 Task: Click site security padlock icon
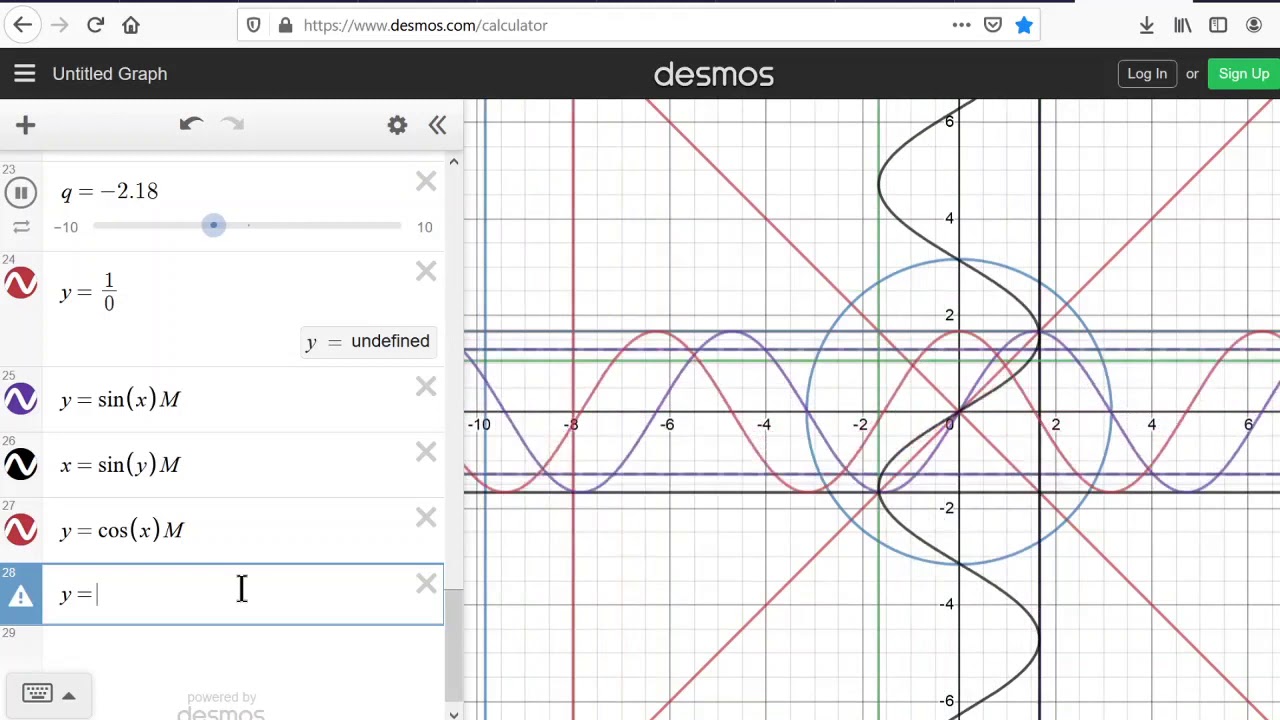(x=285, y=25)
